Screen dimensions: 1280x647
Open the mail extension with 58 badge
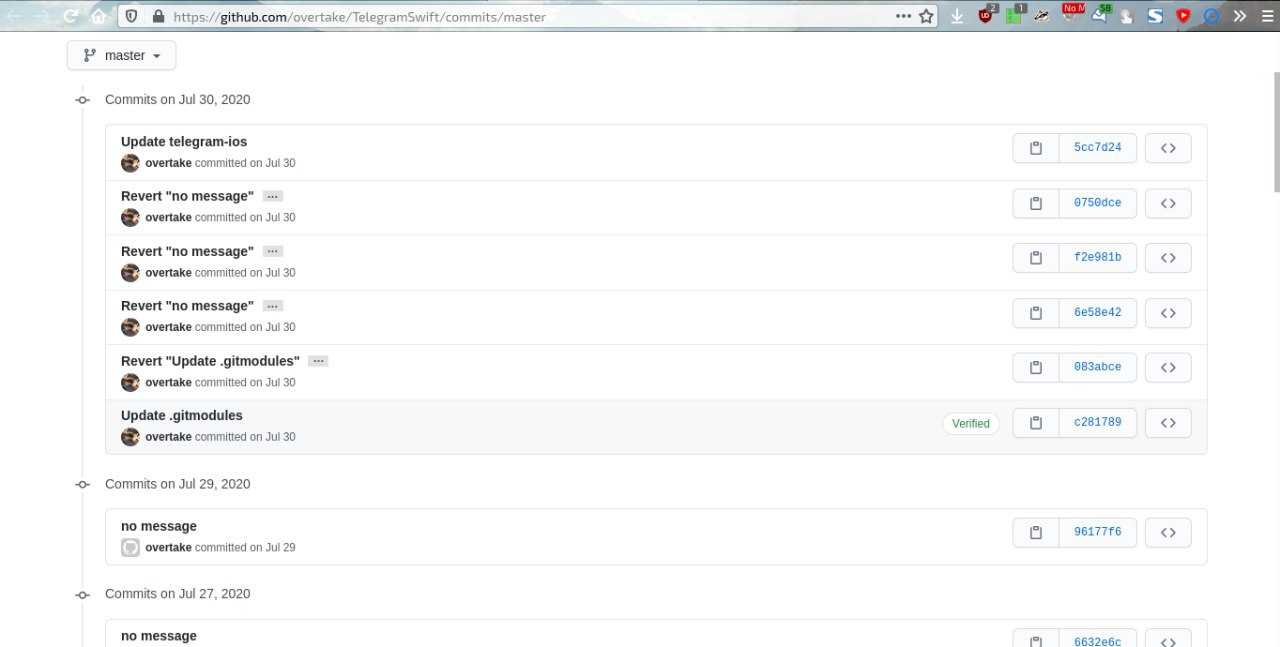pyautogui.click(x=1100, y=15)
